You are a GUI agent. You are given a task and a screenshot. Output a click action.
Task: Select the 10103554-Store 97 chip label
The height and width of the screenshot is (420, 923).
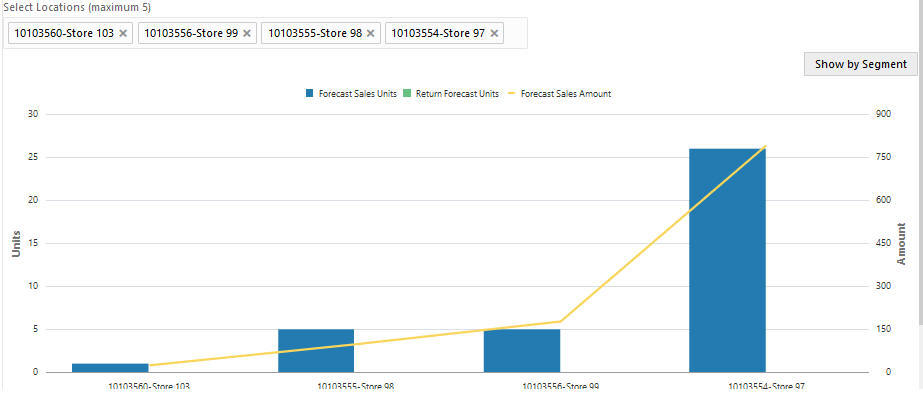point(438,34)
